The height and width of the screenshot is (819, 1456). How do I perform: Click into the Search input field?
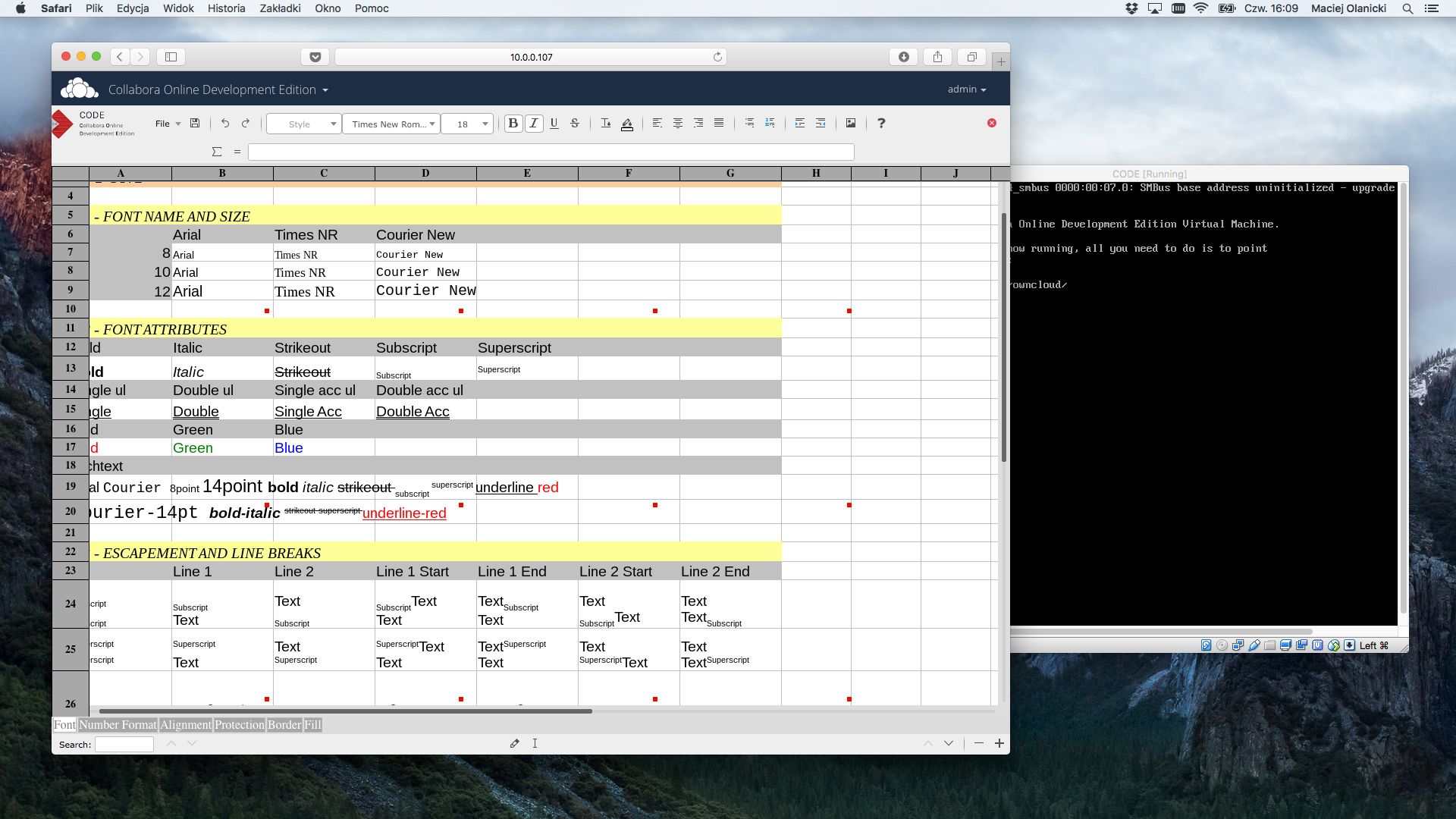(124, 745)
